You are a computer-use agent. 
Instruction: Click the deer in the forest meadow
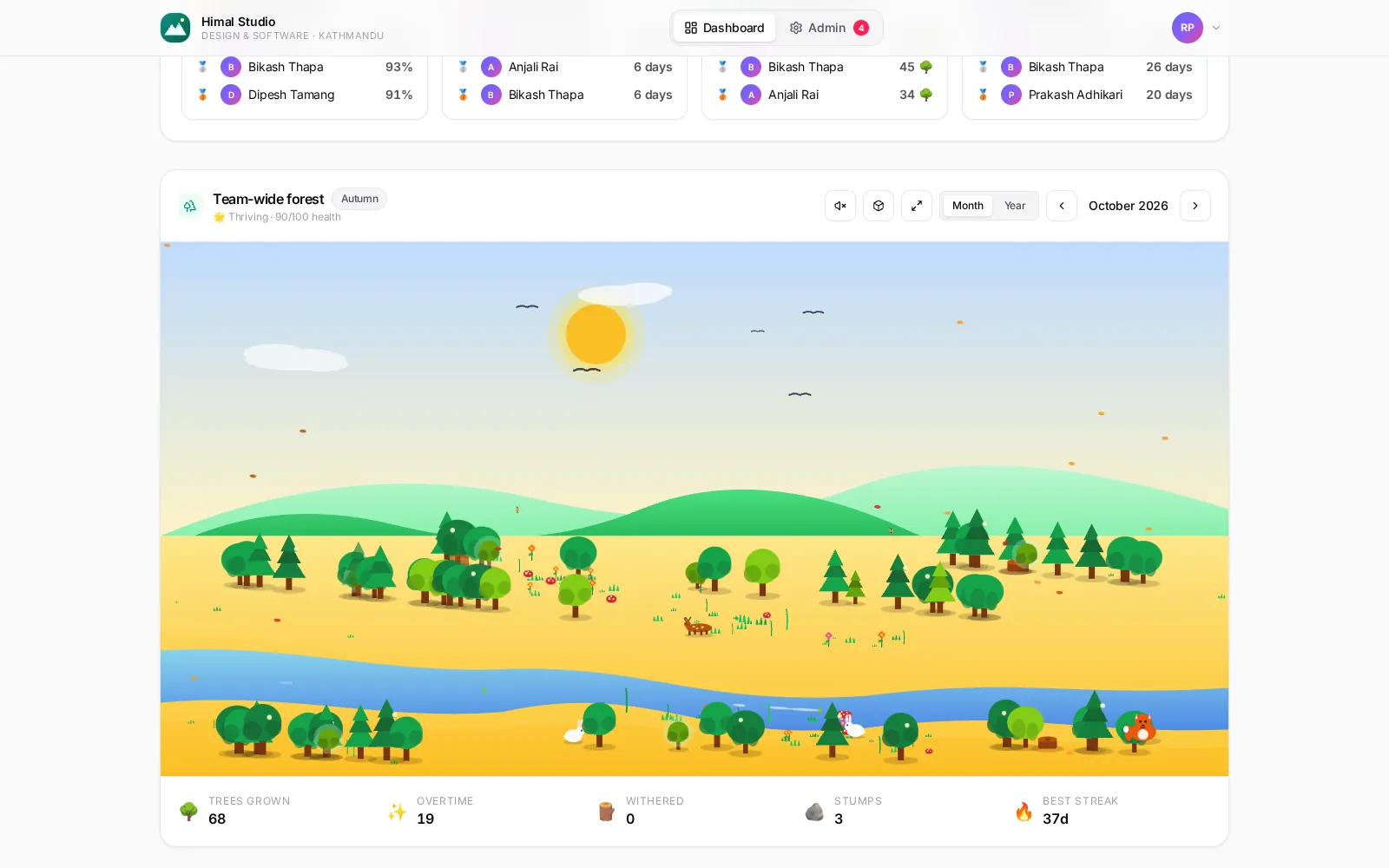coord(697,626)
